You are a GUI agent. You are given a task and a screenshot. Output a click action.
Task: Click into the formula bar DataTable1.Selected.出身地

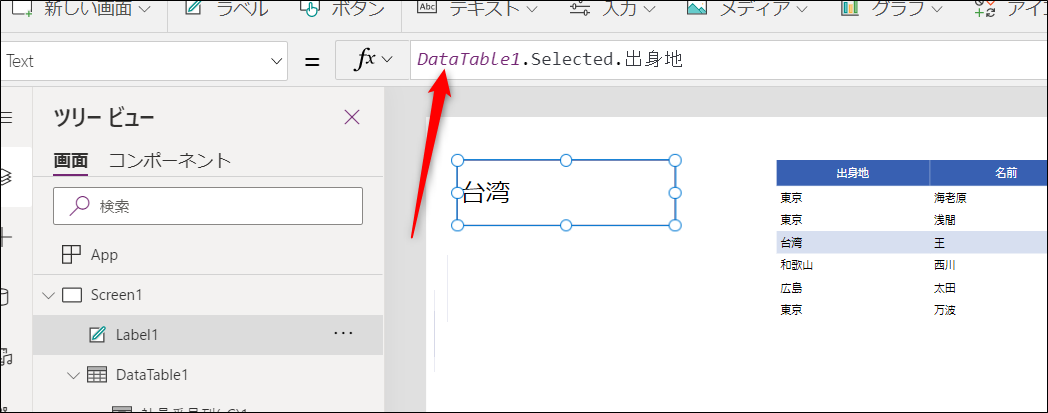[729, 60]
